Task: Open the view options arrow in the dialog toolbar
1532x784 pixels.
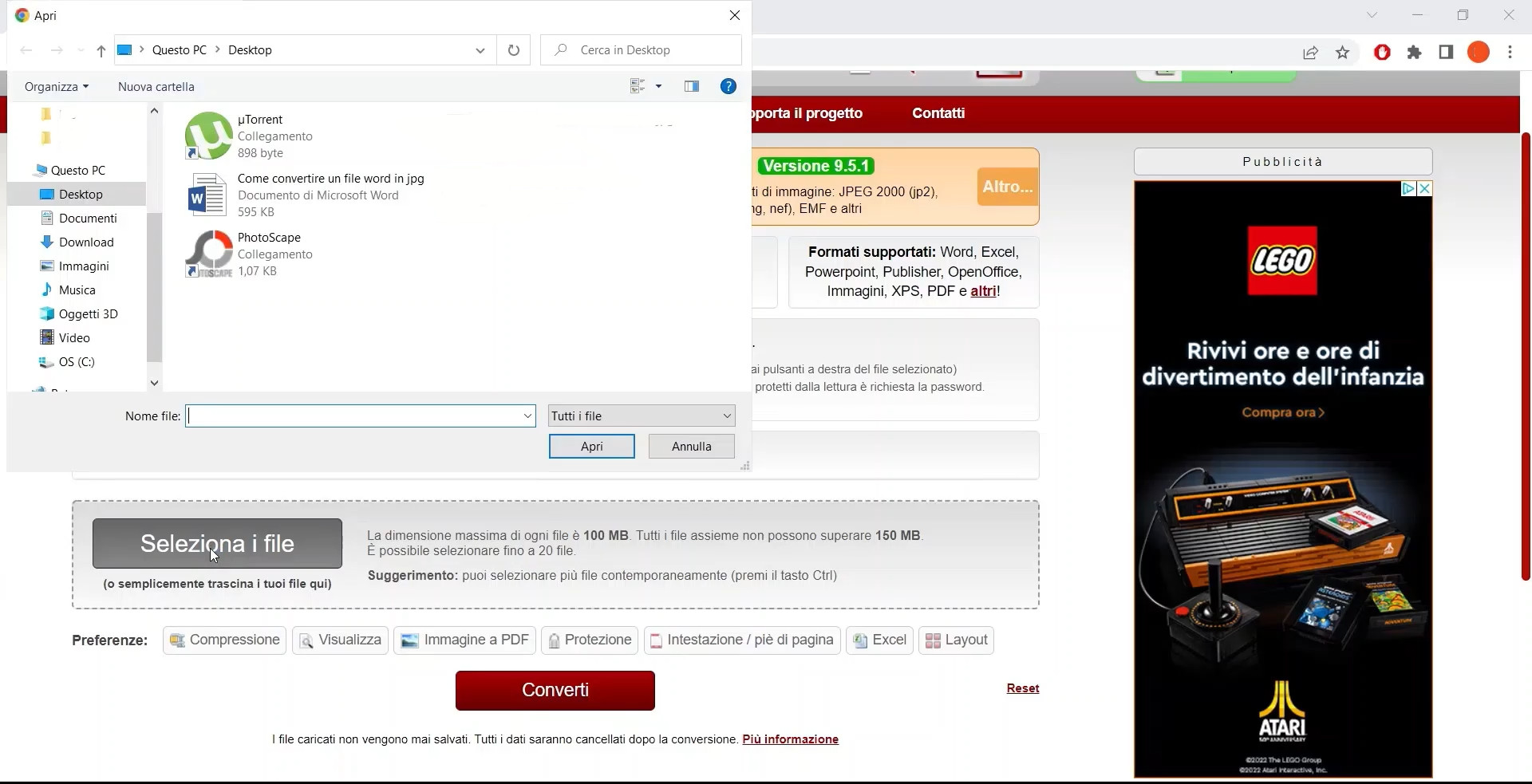Action: tap(659, 86)
